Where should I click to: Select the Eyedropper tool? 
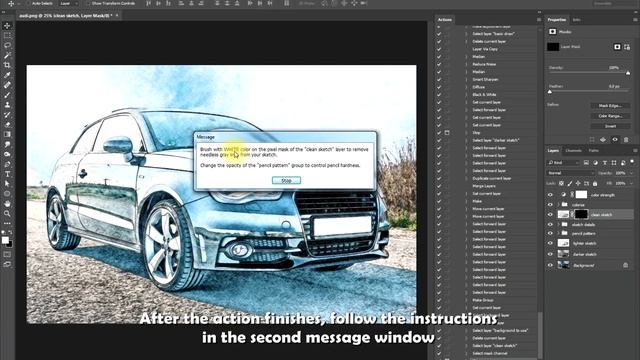(x=7, y=75)
